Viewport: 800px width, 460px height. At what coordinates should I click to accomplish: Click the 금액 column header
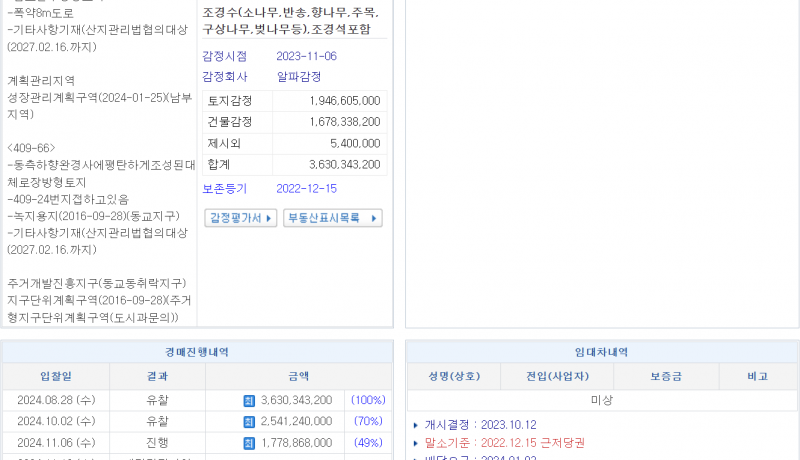click(297, 376)
